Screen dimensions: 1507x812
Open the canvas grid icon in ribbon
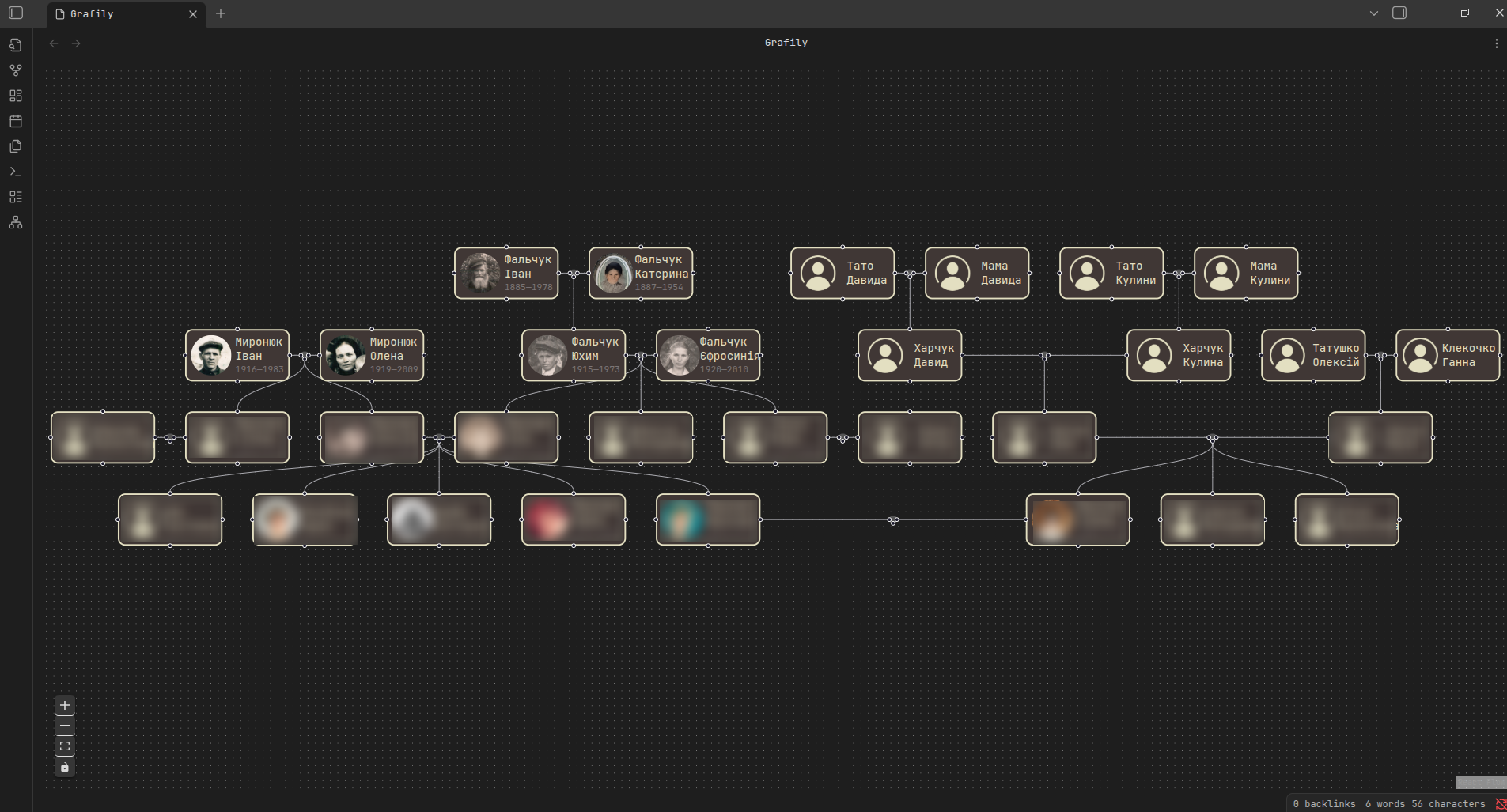point(15,96)
